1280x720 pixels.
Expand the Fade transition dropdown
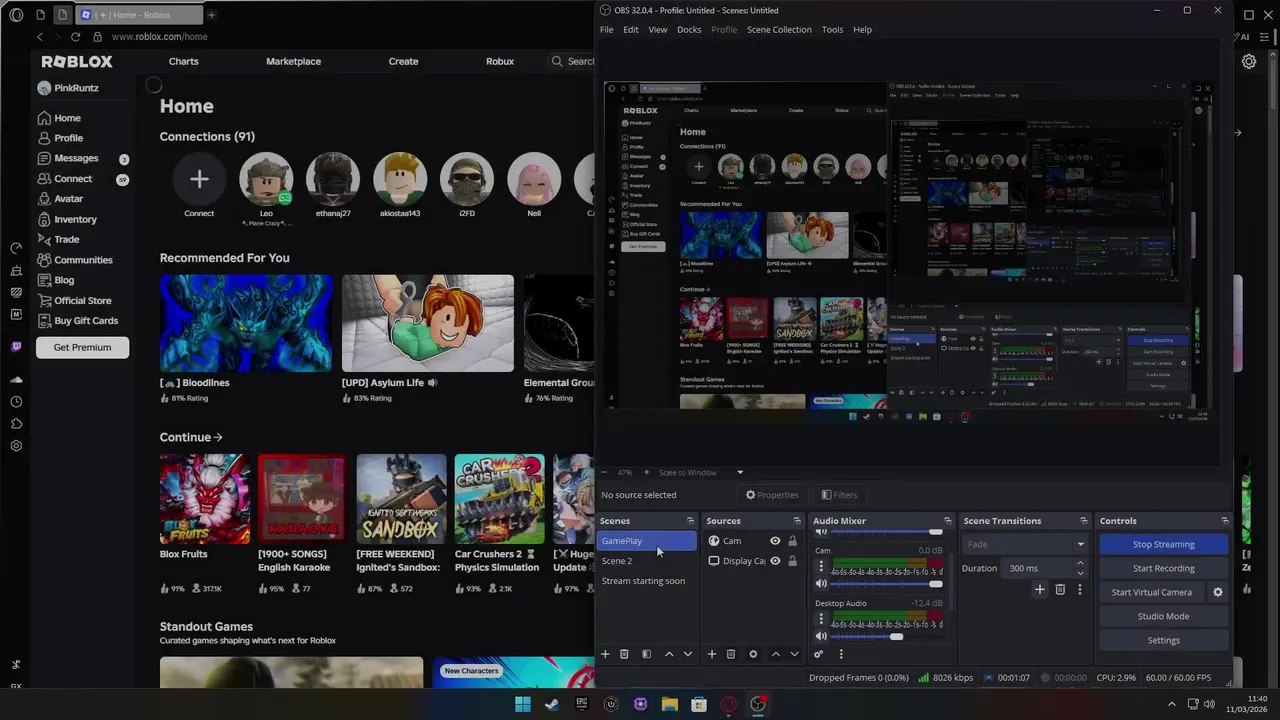click(1080, 545)
